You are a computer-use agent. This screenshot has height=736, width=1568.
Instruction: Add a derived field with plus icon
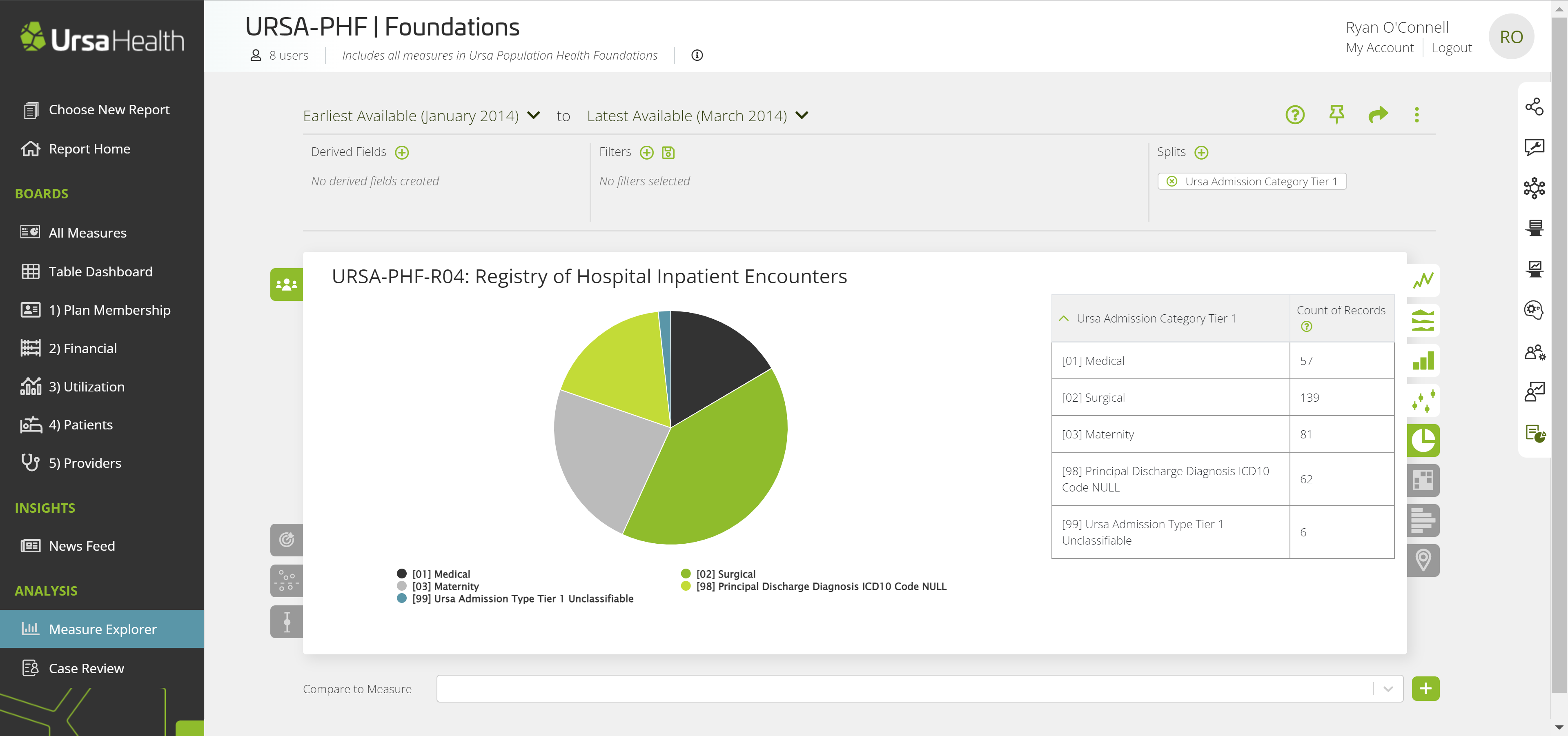(x=402, y=152)
